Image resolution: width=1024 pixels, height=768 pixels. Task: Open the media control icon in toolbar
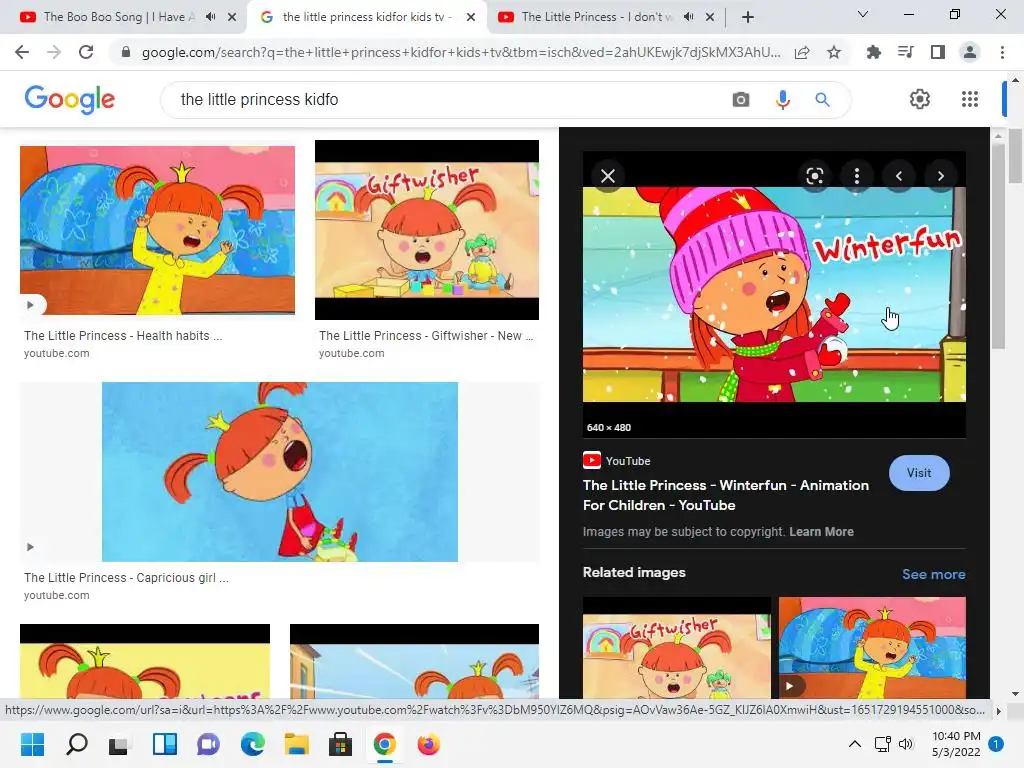point(906,52)
